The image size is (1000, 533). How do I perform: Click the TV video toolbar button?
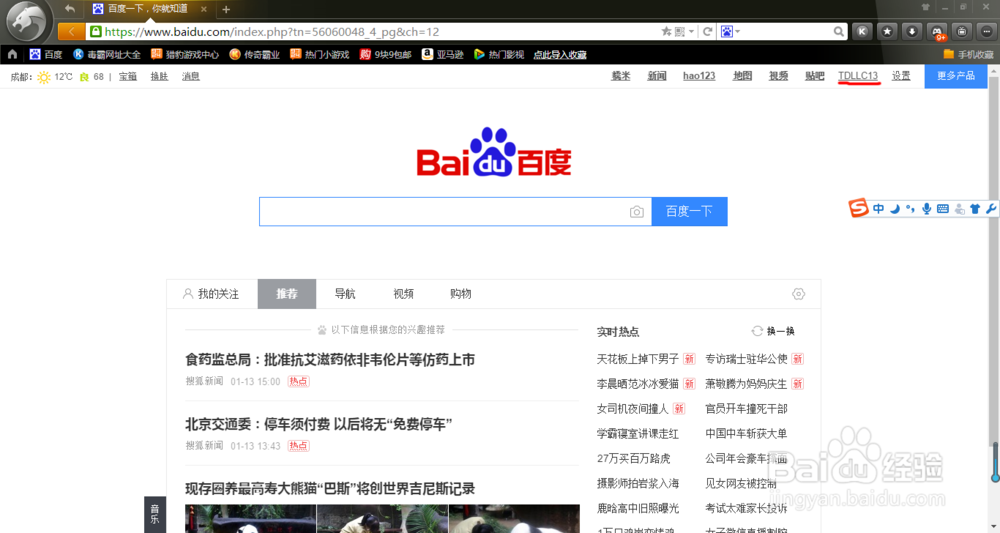tap(962, 31)
